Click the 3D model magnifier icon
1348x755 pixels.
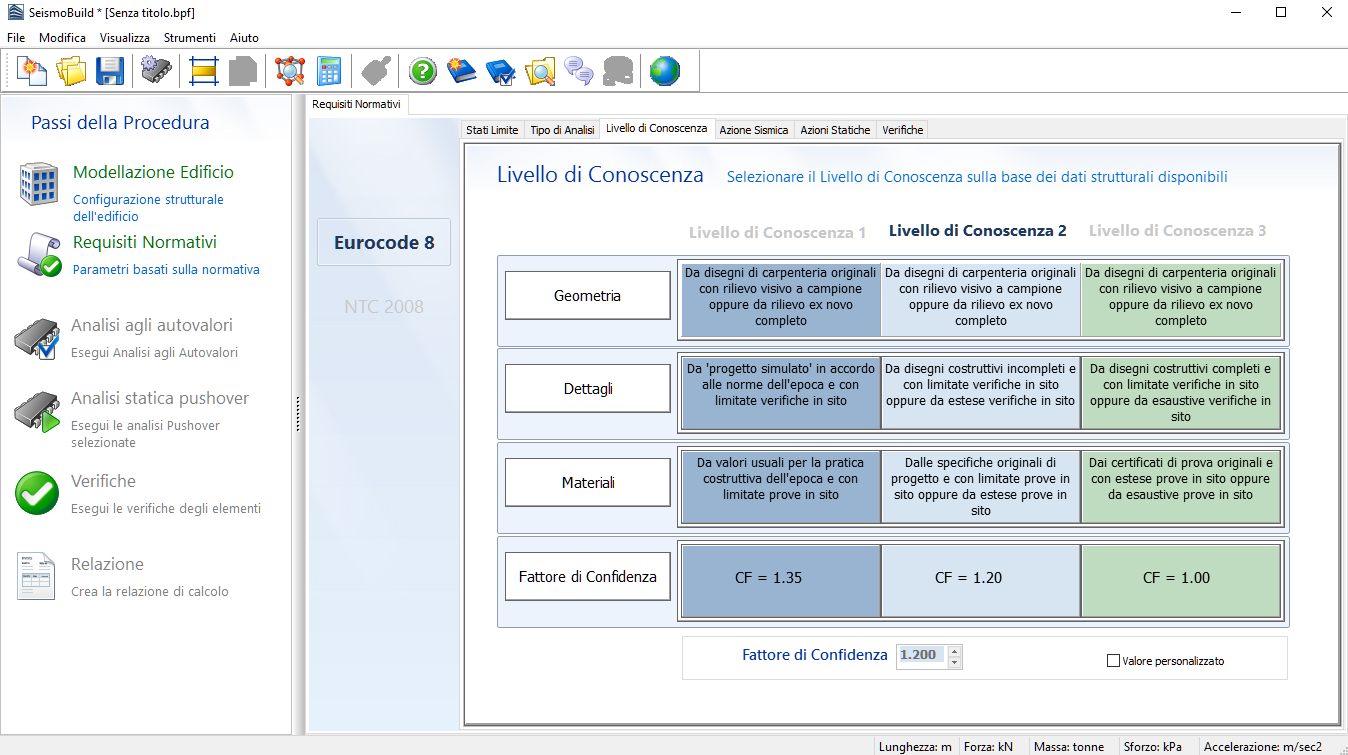290,71
